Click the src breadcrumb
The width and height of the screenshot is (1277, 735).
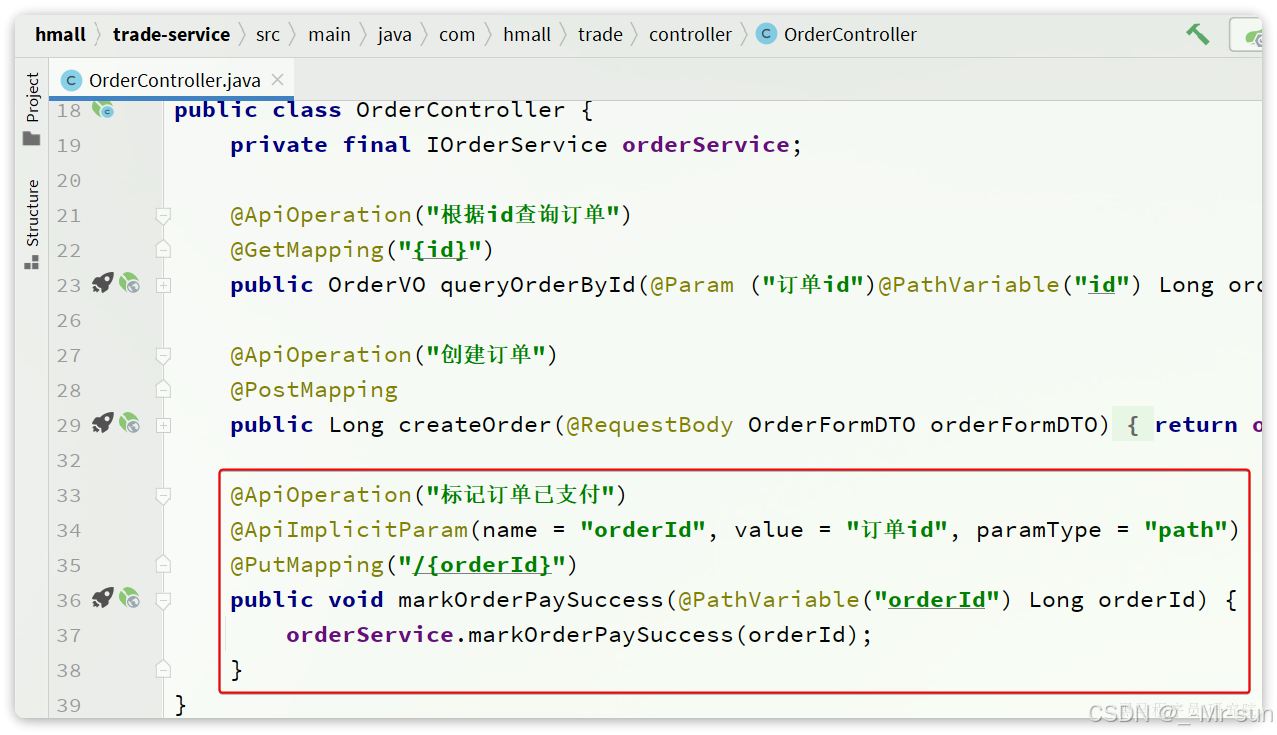pyautogui.click(x=268, y=34)
